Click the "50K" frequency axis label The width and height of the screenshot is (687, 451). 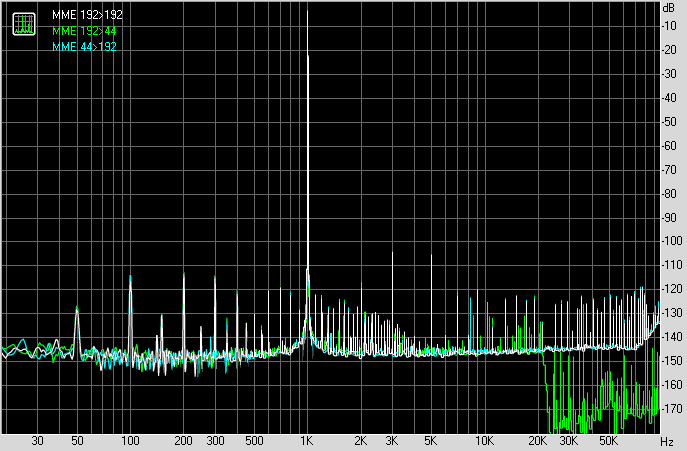608,441
